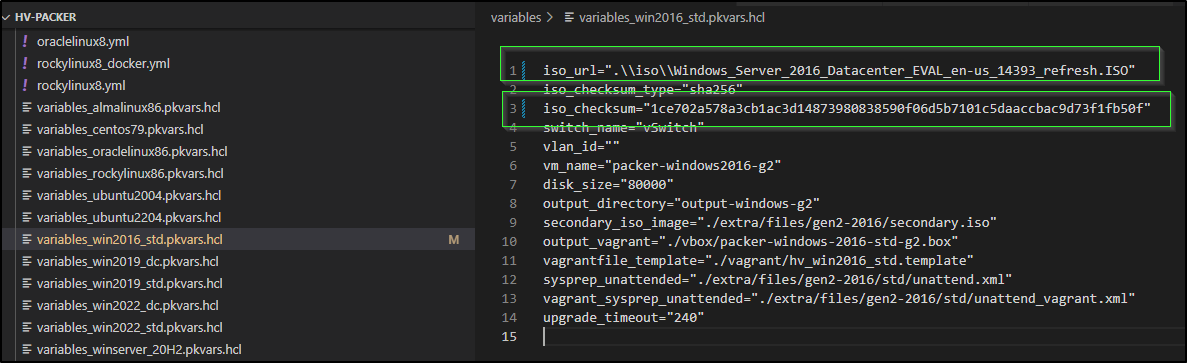Image resolution: width=1187 pixels, height=363 pixels.
Task: Click file icon beside variables_rockylinux86.pkvars.hcl
Action: tap(27, 174)
